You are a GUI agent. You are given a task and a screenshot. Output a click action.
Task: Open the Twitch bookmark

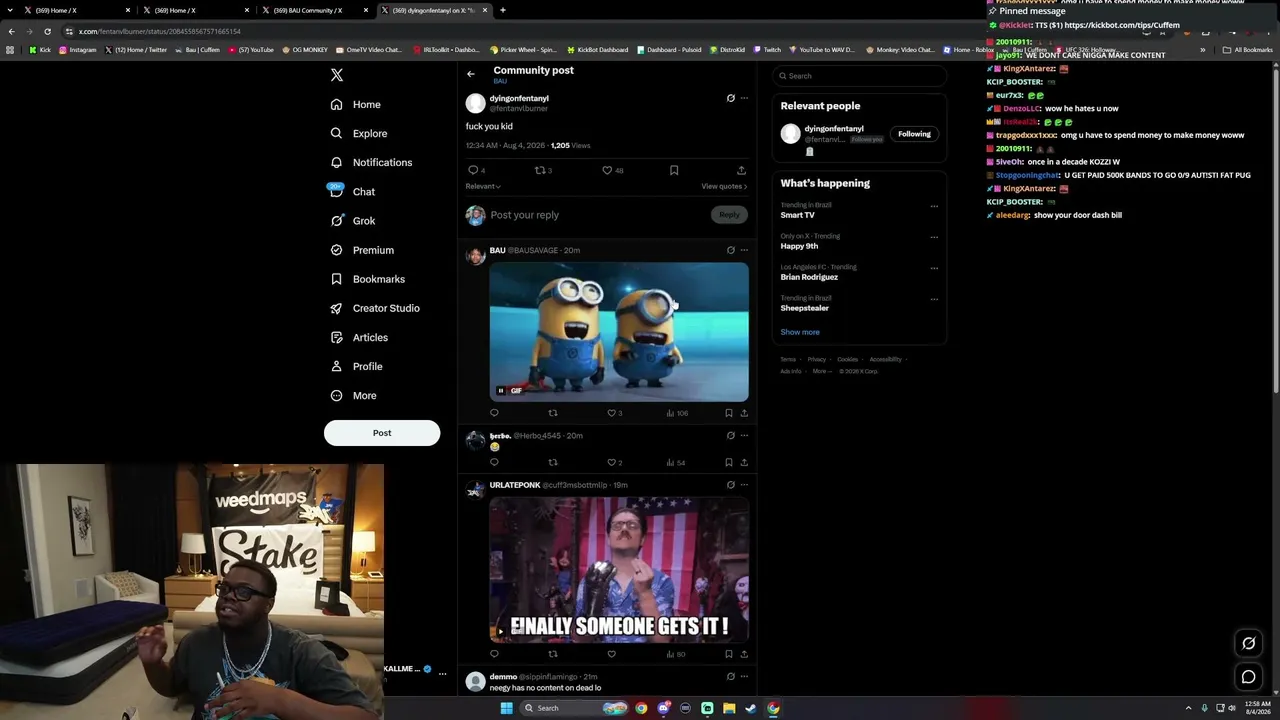point(767,50)
